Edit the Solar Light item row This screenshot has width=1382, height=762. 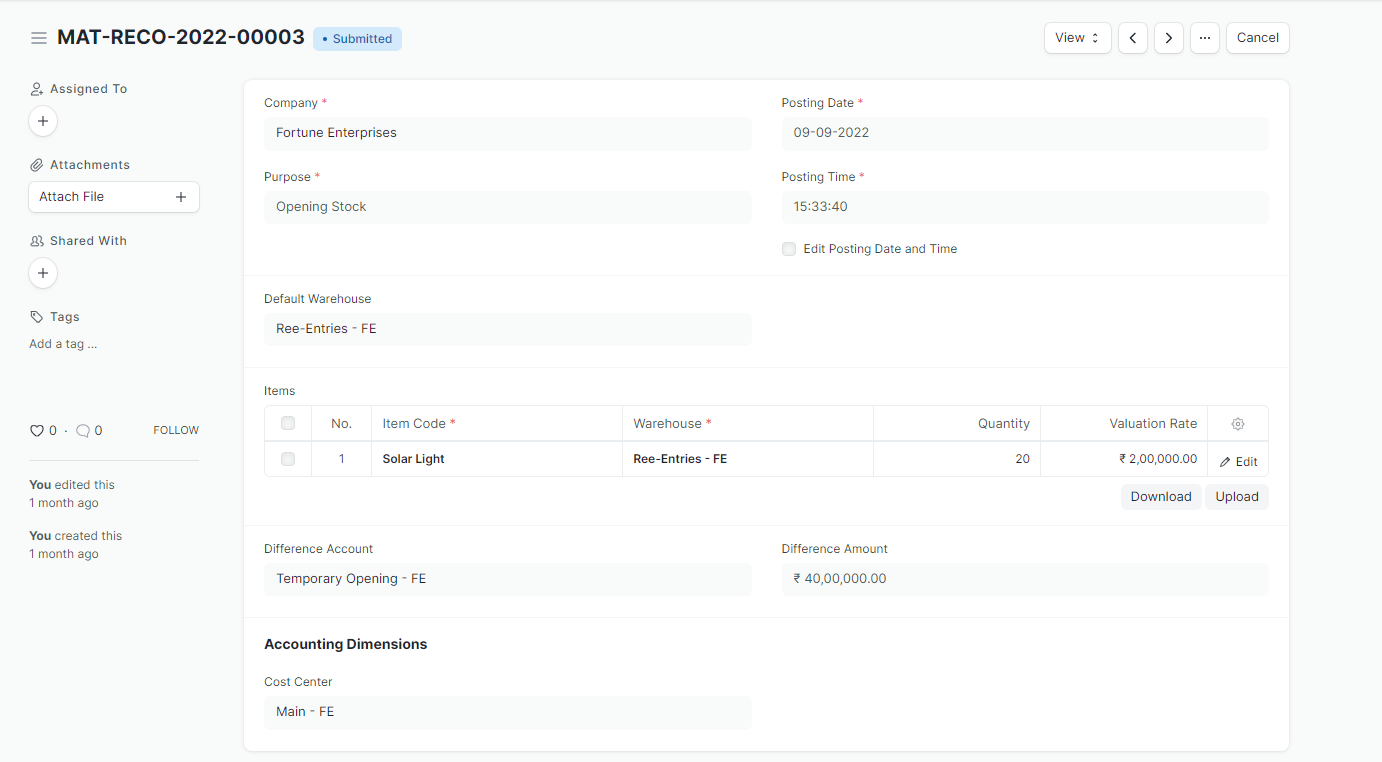coord(1238,461)
